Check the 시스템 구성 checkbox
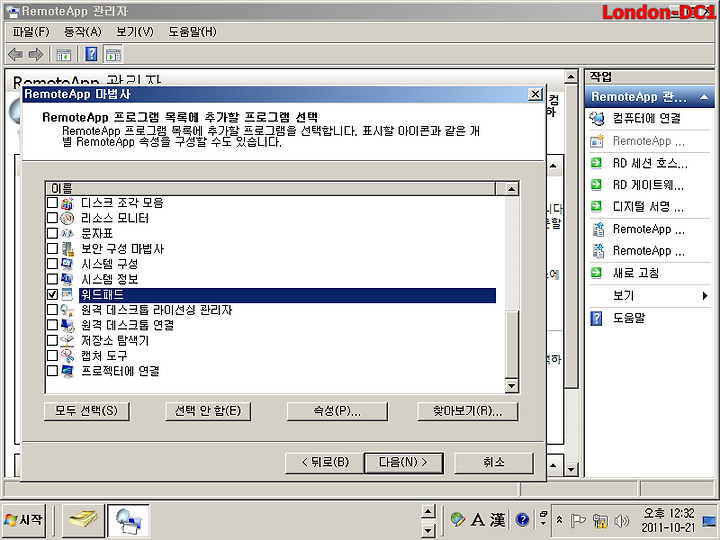 52,264
